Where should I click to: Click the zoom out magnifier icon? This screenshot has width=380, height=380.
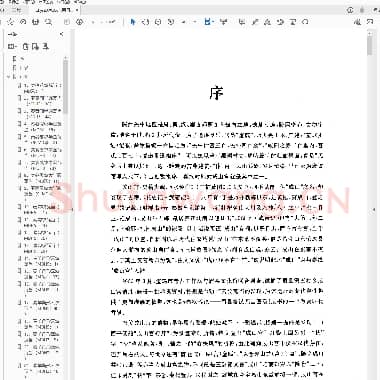[158, 22]
